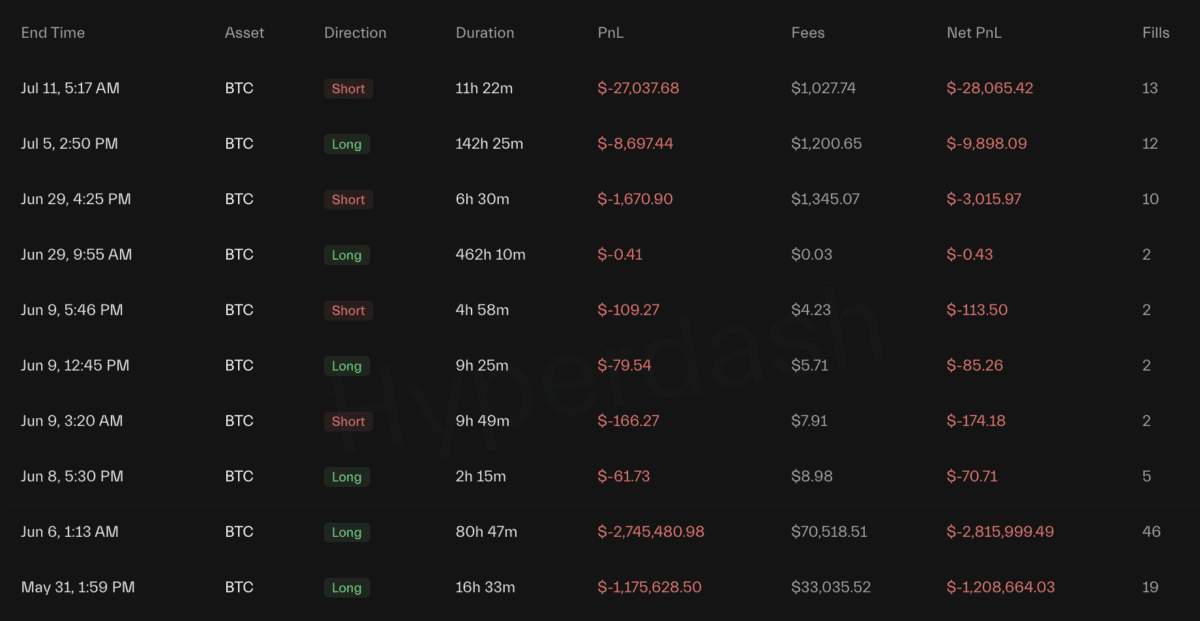Sort by Net PnL header
The height and width of the screenshot is (621, 1200).
tap(974, 33)
